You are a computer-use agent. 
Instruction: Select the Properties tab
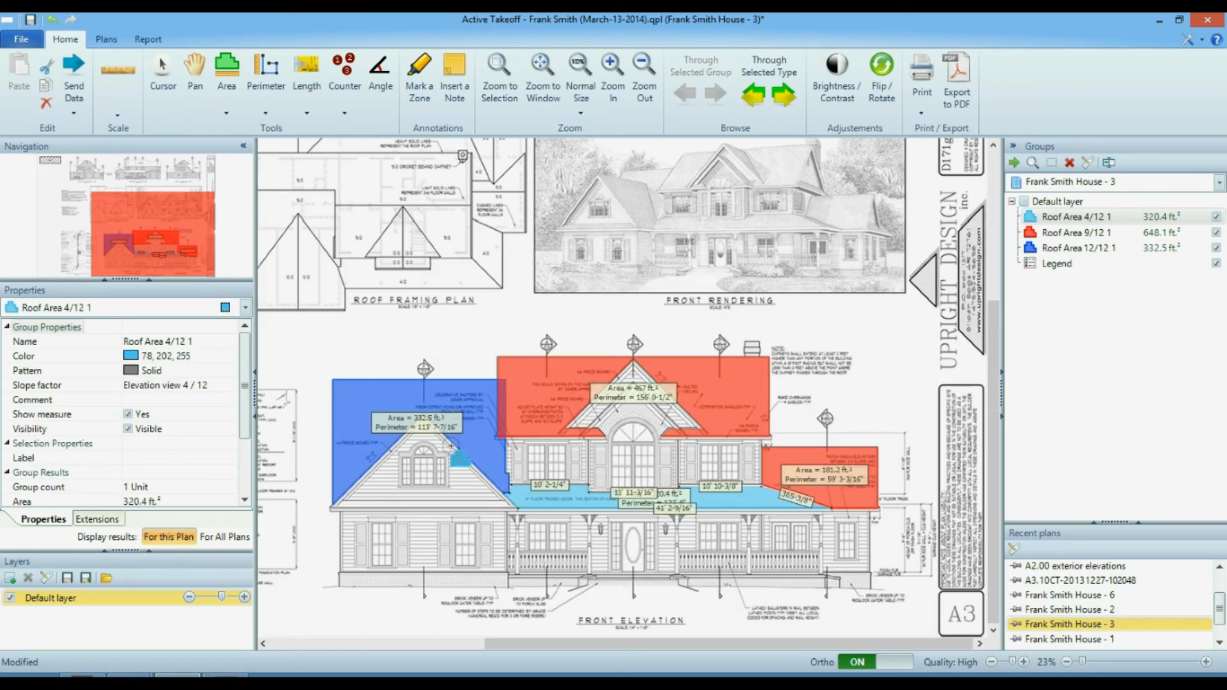click(x=43, y=519)
